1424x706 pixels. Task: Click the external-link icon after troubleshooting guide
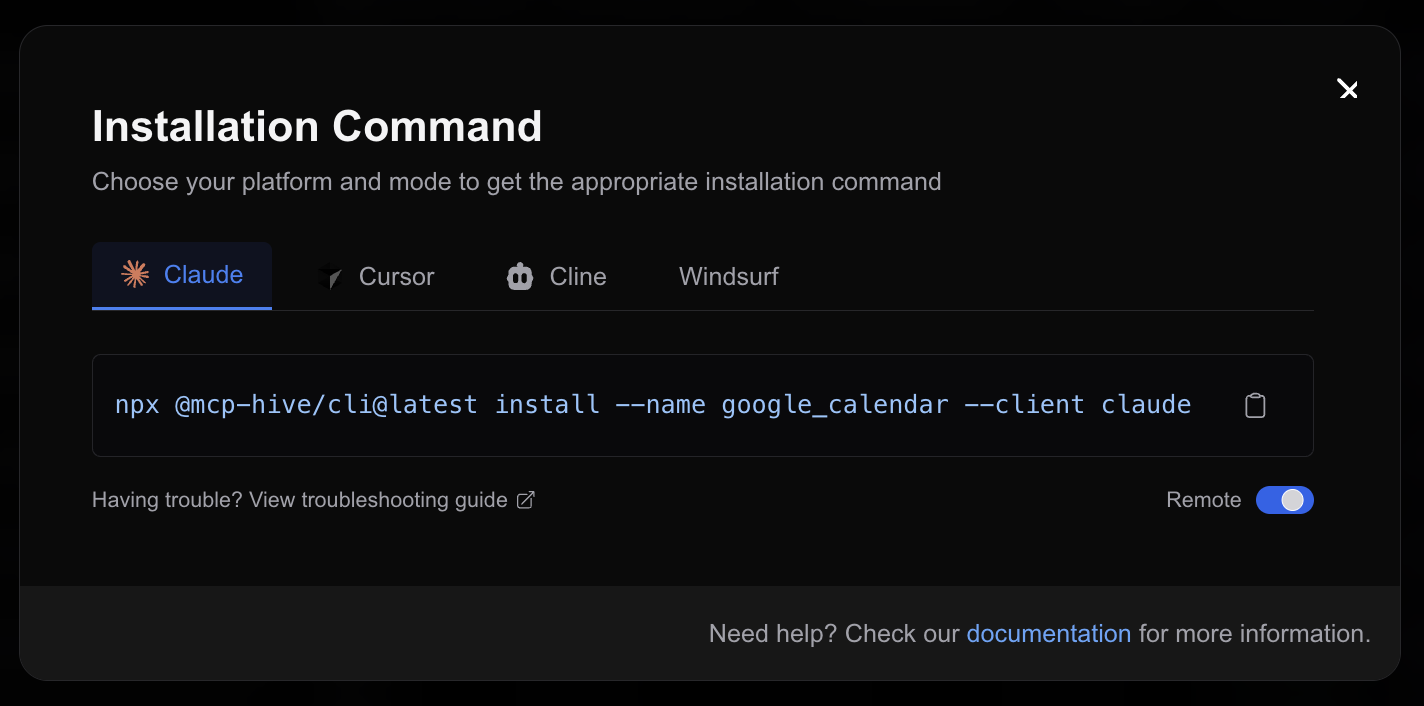click(x=527, y=500)
